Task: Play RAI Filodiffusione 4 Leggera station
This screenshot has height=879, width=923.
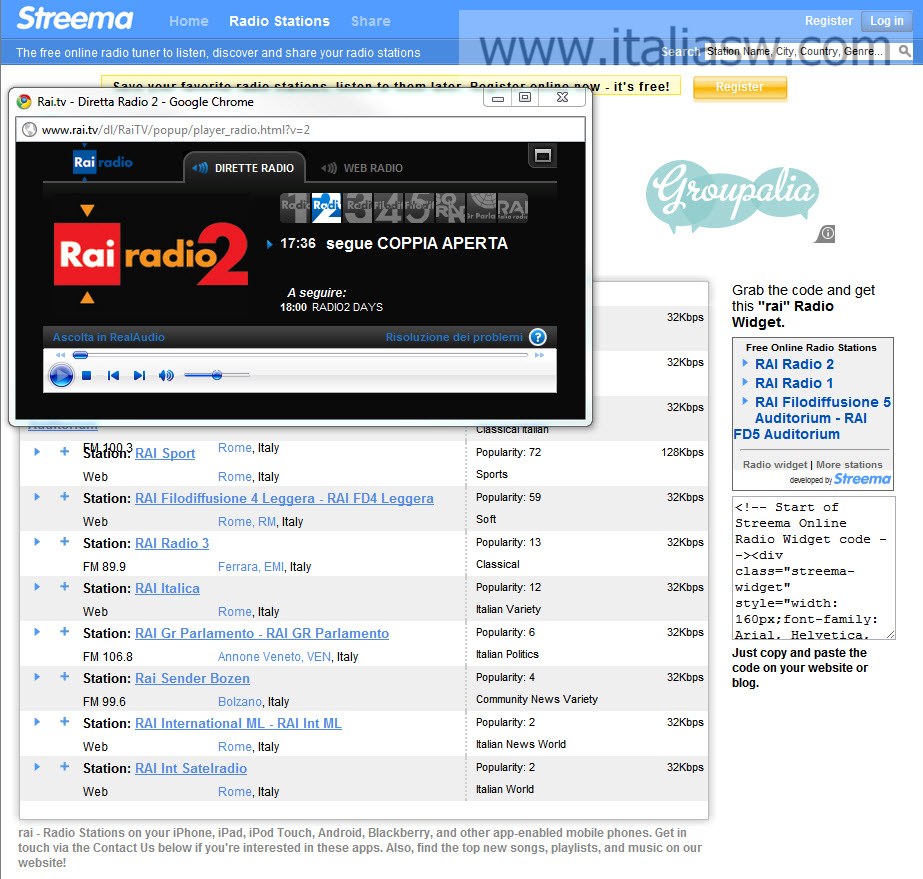Action: click(37, 497)
